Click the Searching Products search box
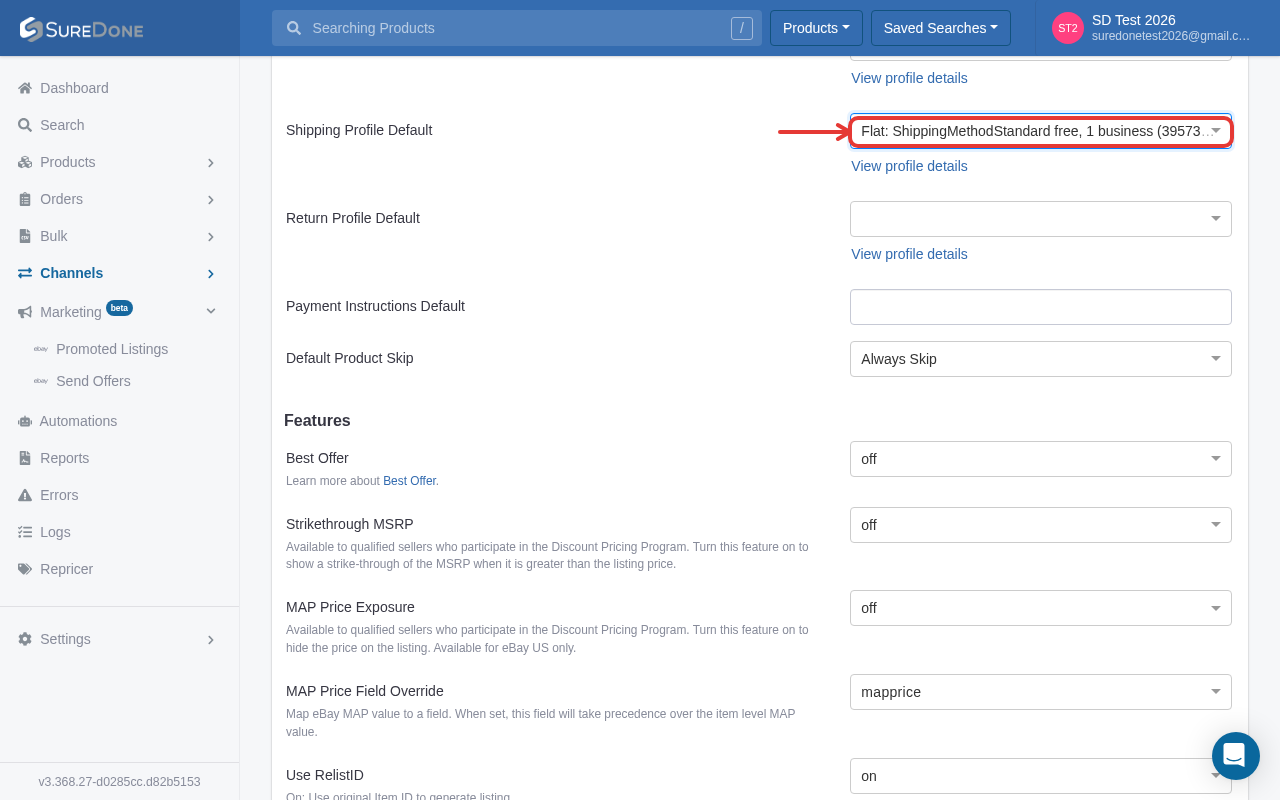 click(x=517, y=28)
